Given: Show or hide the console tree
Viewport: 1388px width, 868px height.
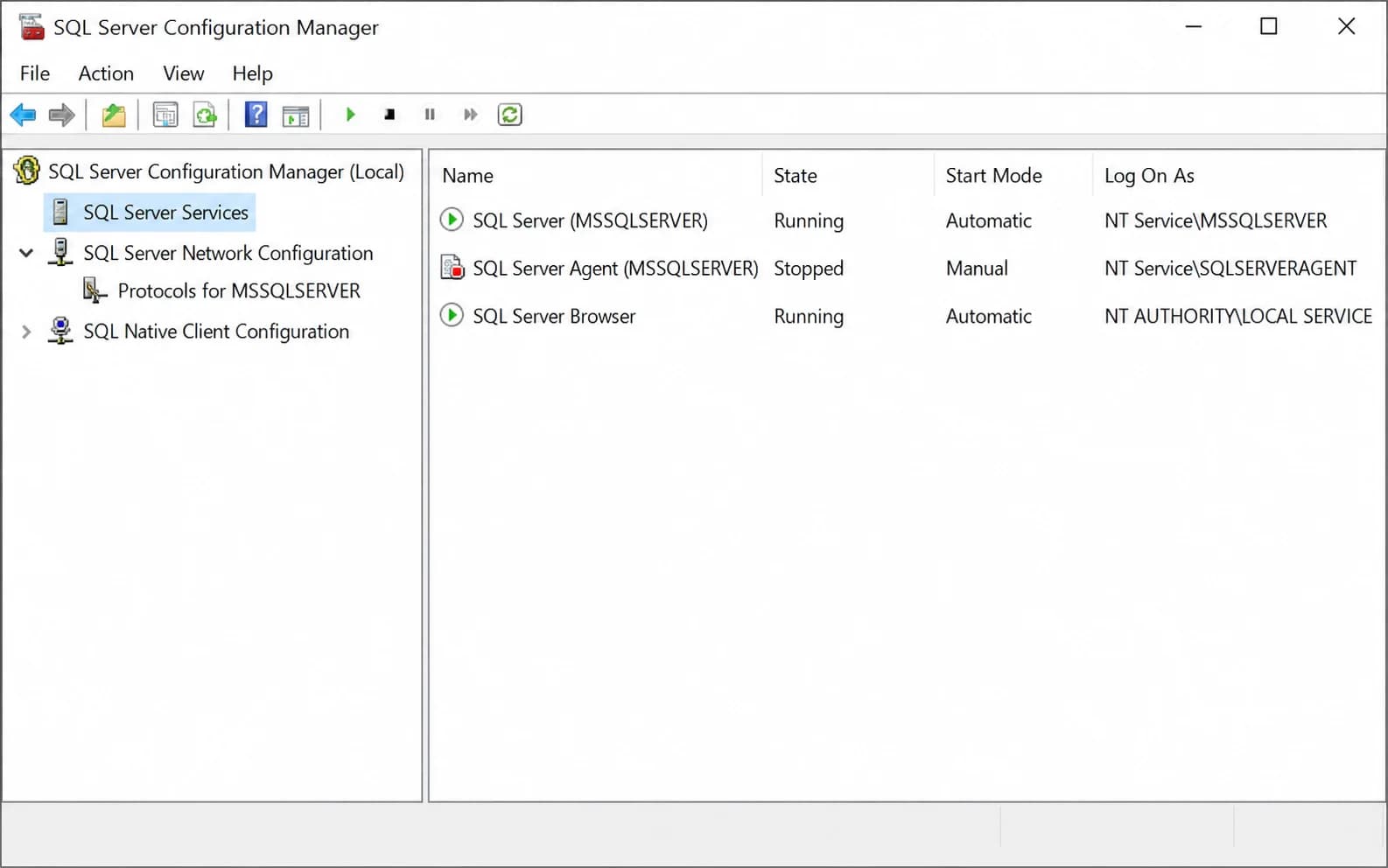Looking at the screenshot, I should click(165, 115).
